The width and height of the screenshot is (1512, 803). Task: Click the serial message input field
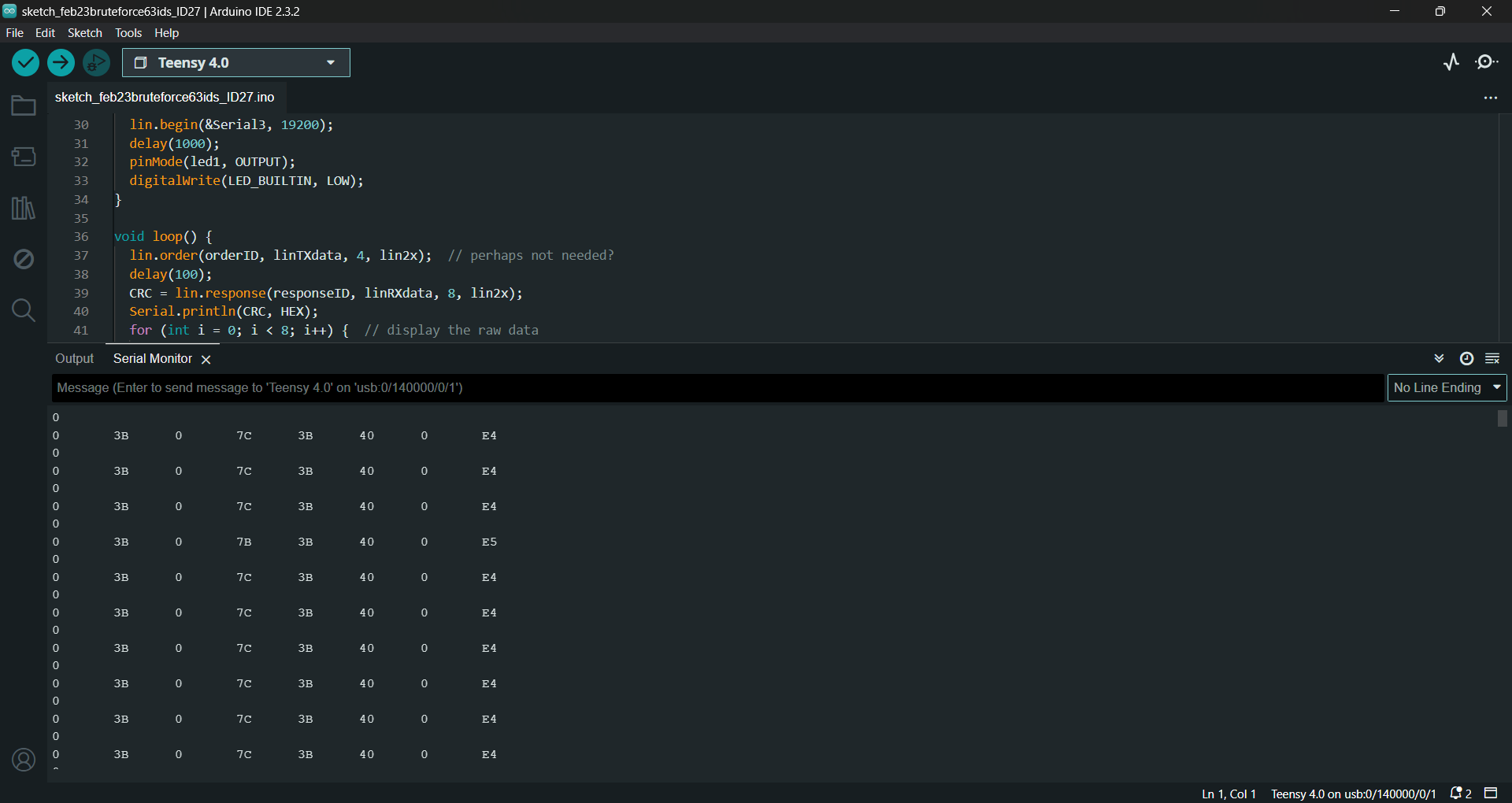coord(717,388)
